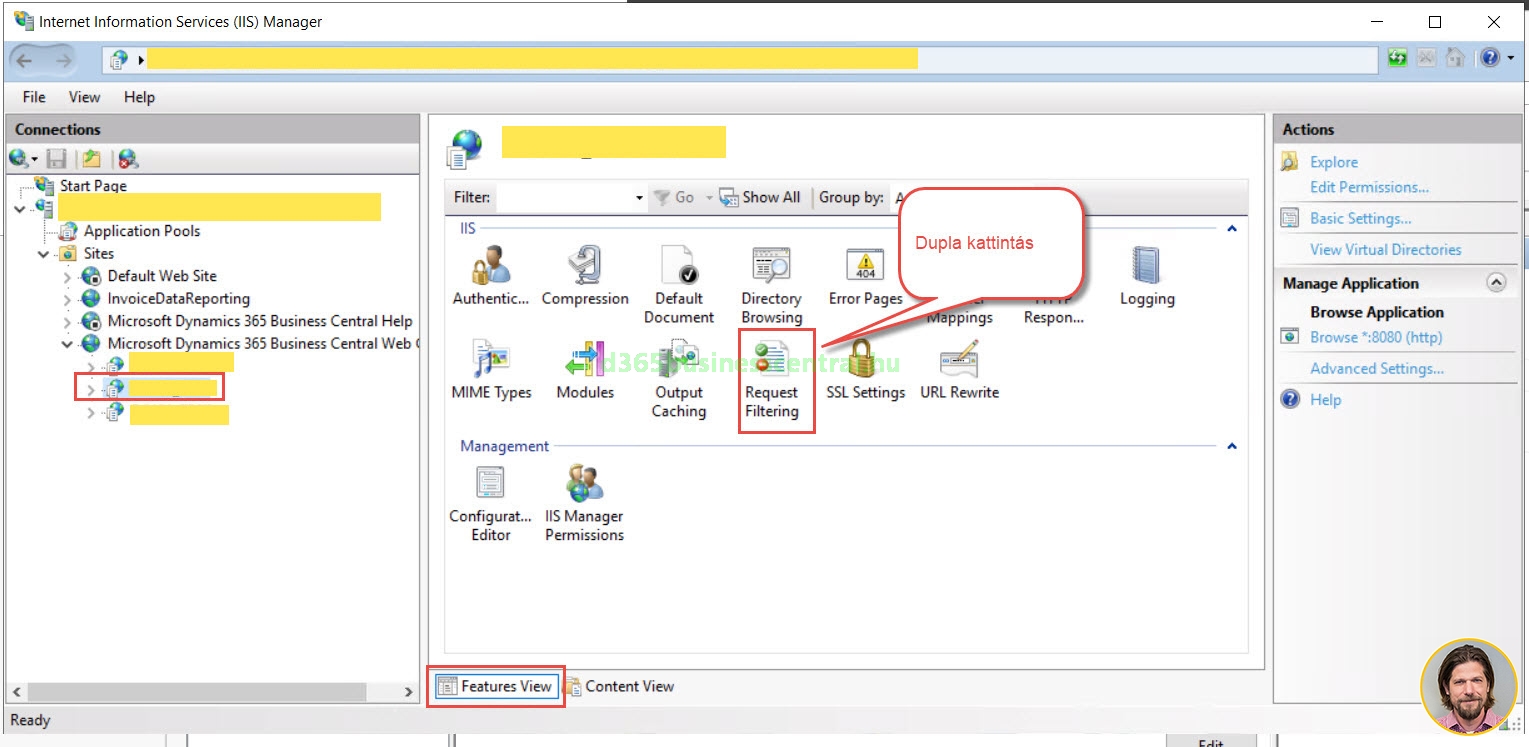
Task: Expand the Default Web Site node
Action: (x=67, y=277)
